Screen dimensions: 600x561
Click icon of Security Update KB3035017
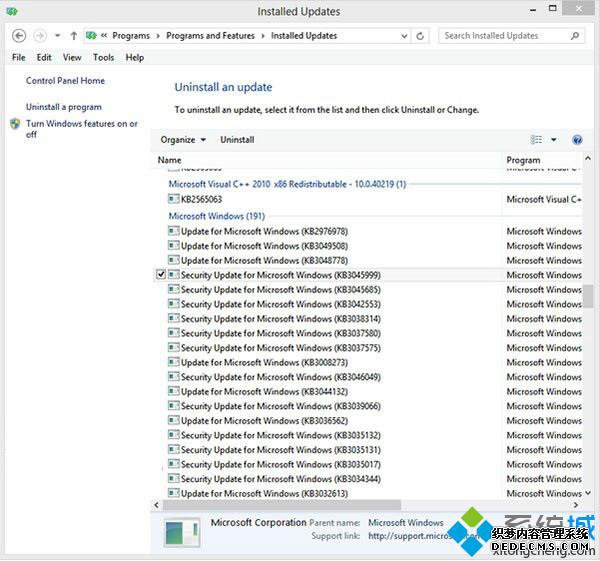(x=174, y=464)
